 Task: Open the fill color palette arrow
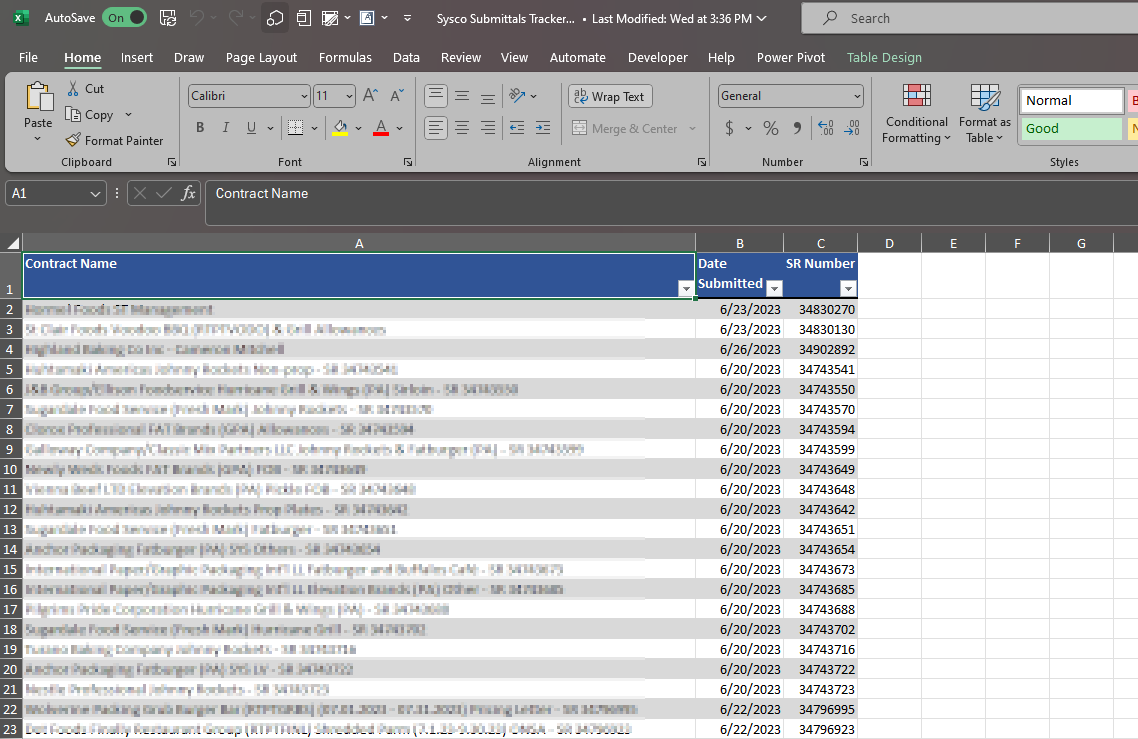tap(359, 128)
